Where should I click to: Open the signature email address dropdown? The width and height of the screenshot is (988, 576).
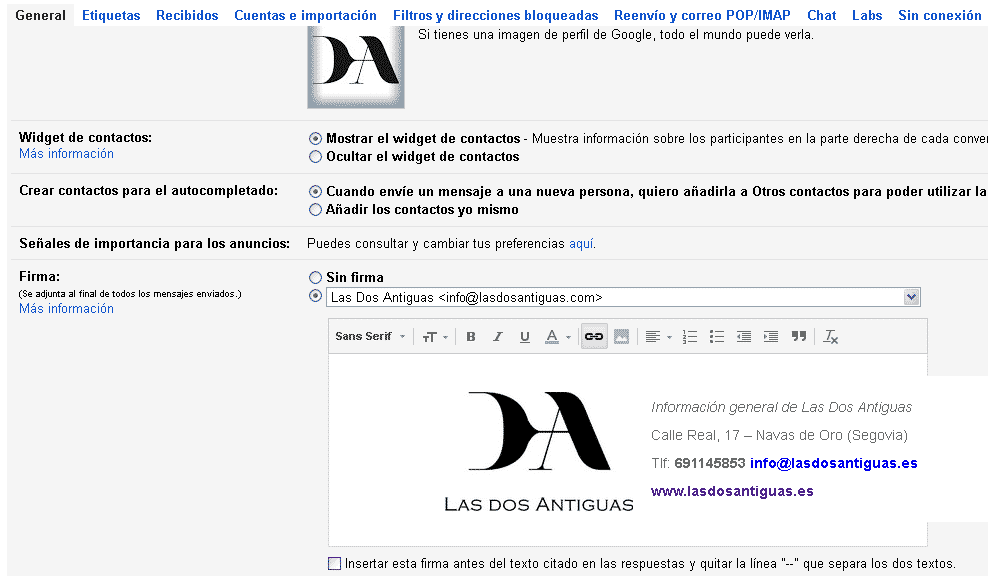pyautogui.click(x=911, y=297)
